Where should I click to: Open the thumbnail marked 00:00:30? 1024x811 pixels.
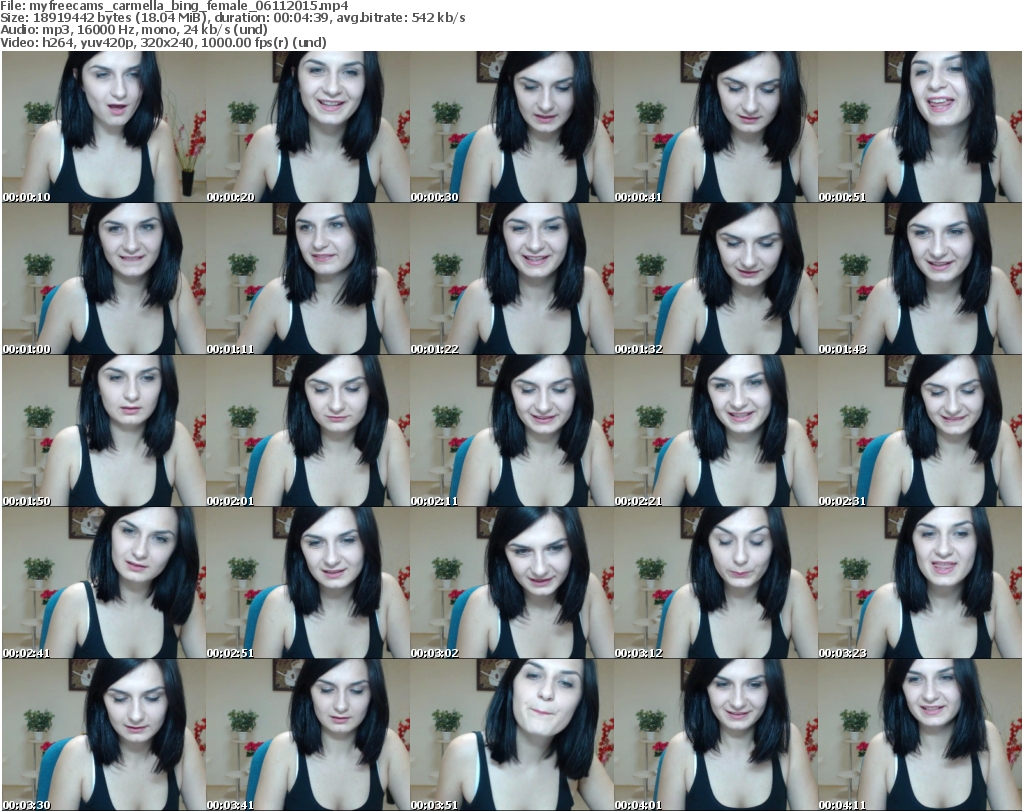511,127
